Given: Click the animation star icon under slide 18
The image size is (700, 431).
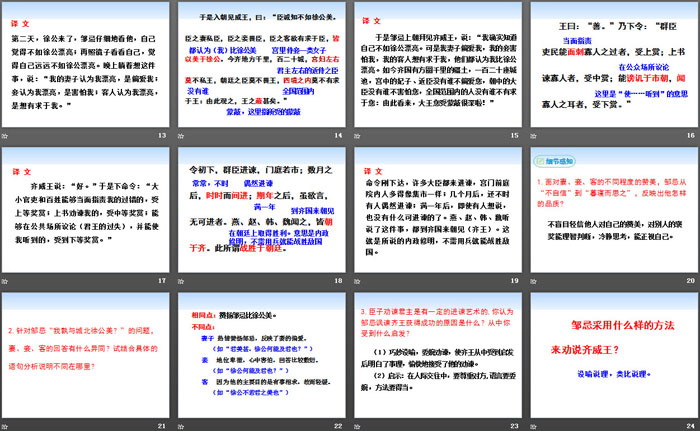Looking at the screenshot, I should click(181, 281).
